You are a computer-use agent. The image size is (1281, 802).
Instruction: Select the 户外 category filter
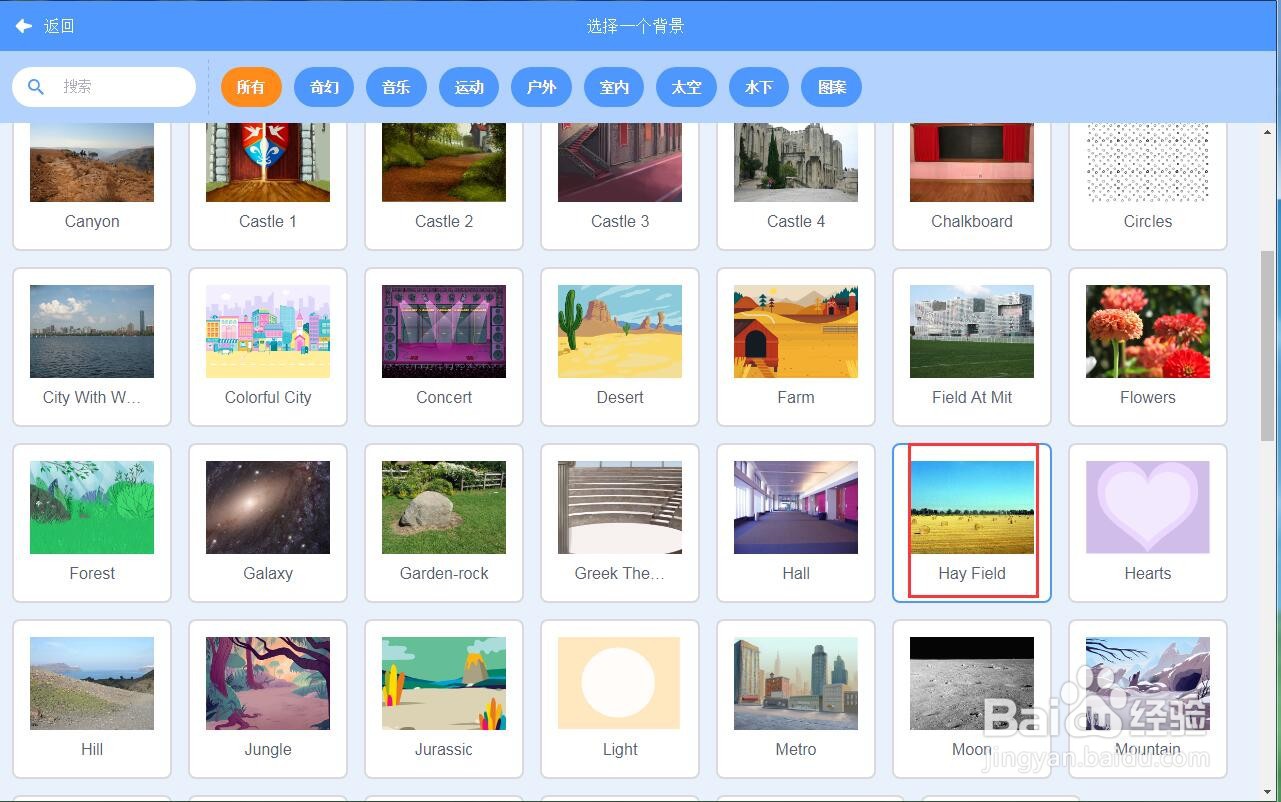click(541, 87)
